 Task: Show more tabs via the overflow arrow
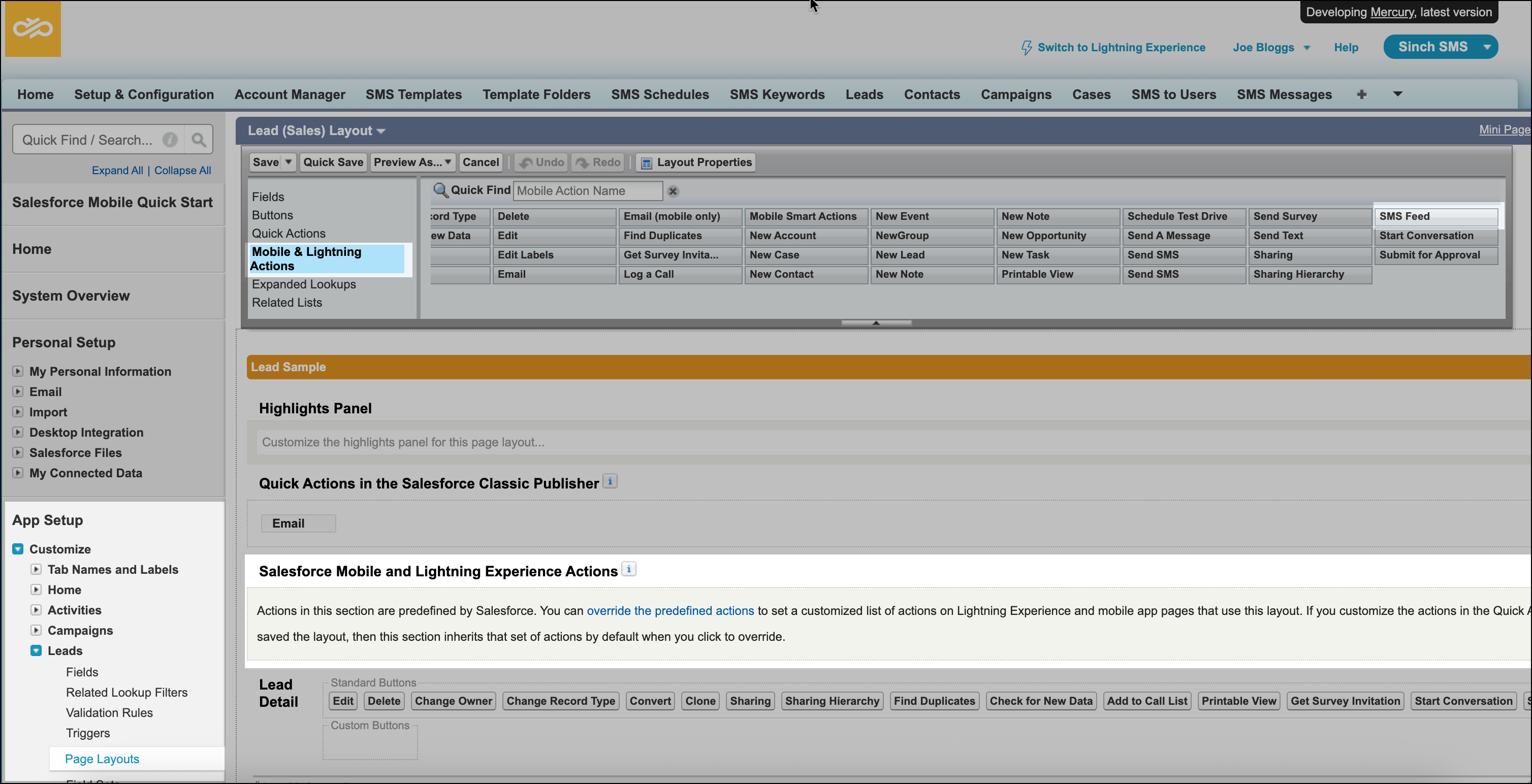tap(1397, 94)
